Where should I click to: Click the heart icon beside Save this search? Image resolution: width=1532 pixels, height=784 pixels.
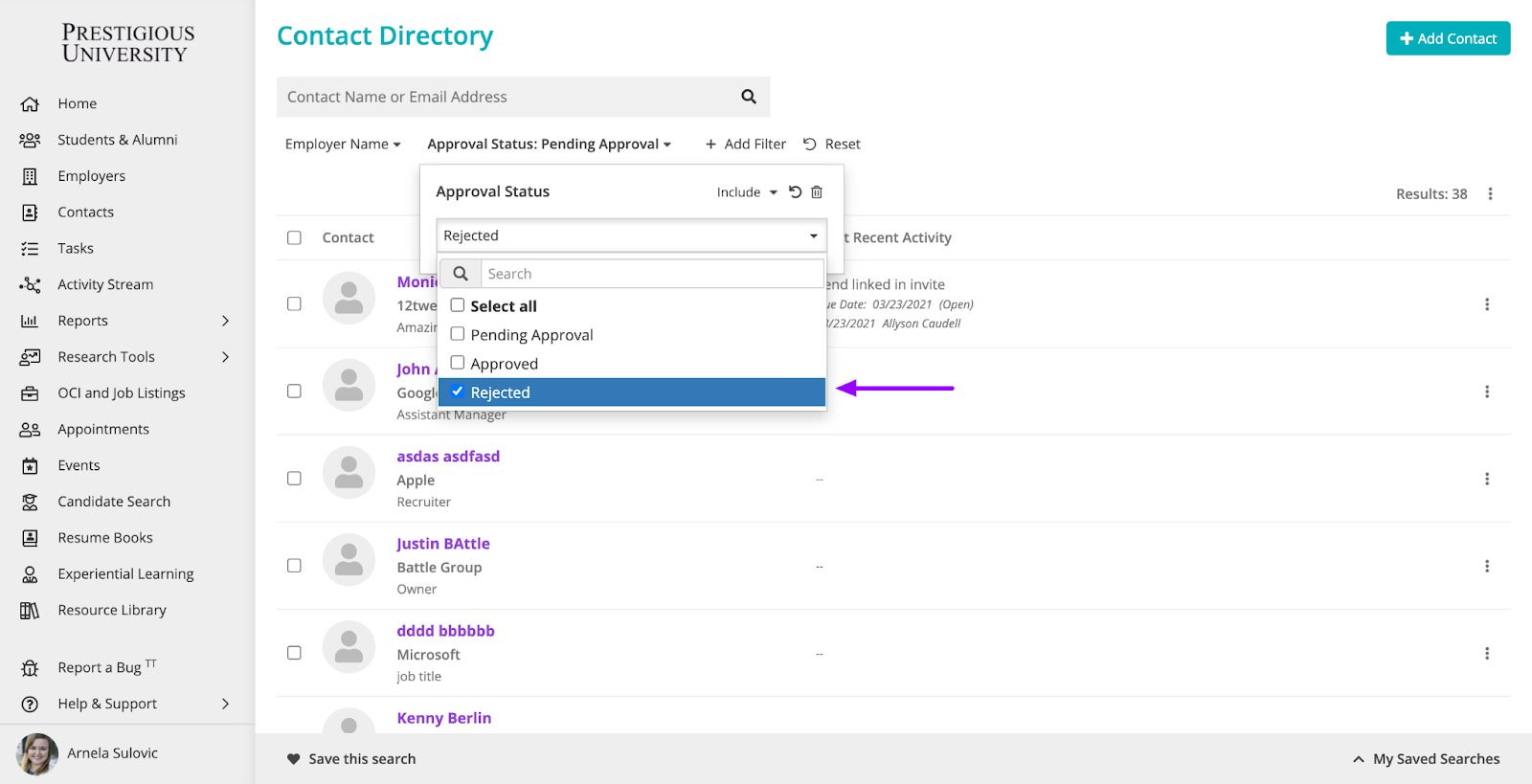pyautogui.click(x=294, y=759)
